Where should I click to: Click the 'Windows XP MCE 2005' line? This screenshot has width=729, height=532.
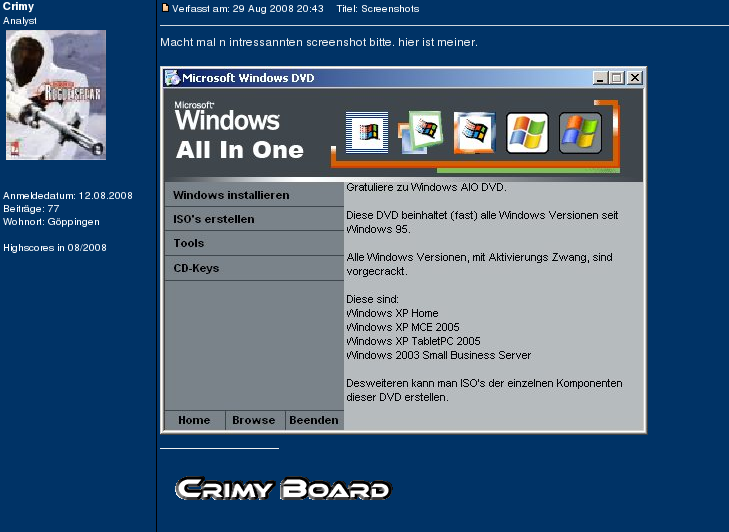[x=403, y=327]
